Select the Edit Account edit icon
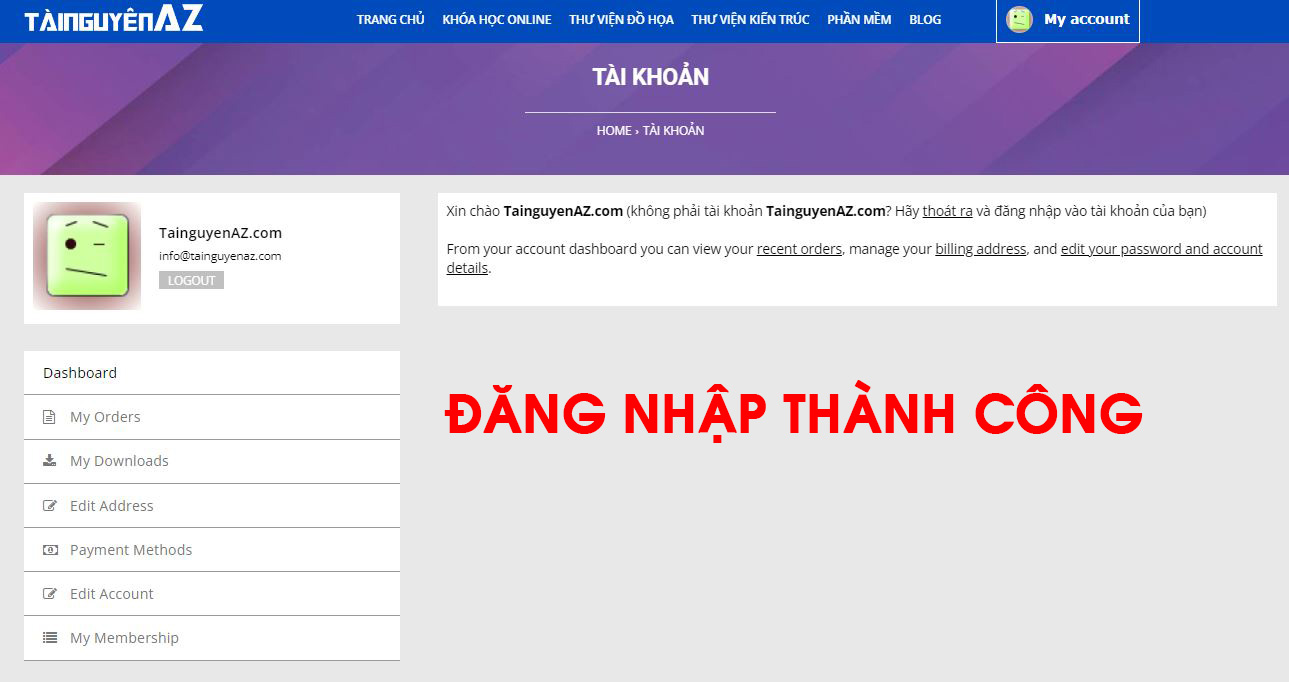1289x682 pixels. (x=50, y=593)
